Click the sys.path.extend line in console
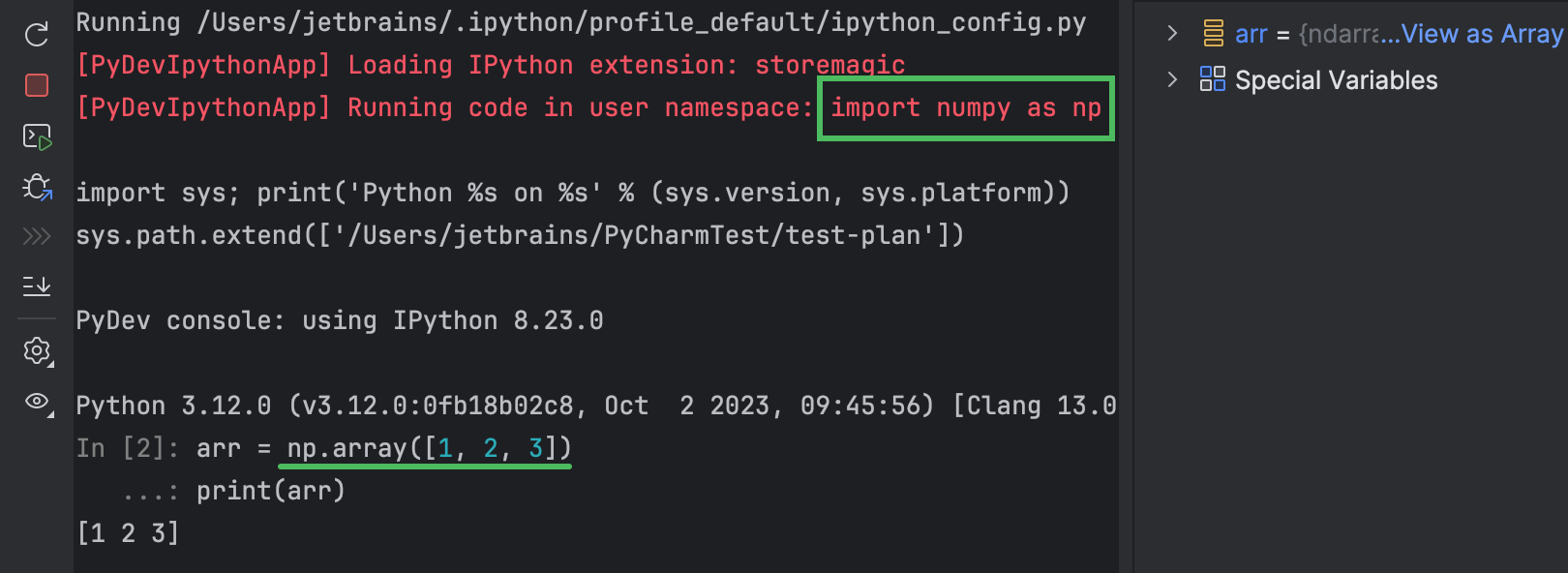The height and width of the screenshot is (573, 1568). pyautogui.click(x=520, y=235)
